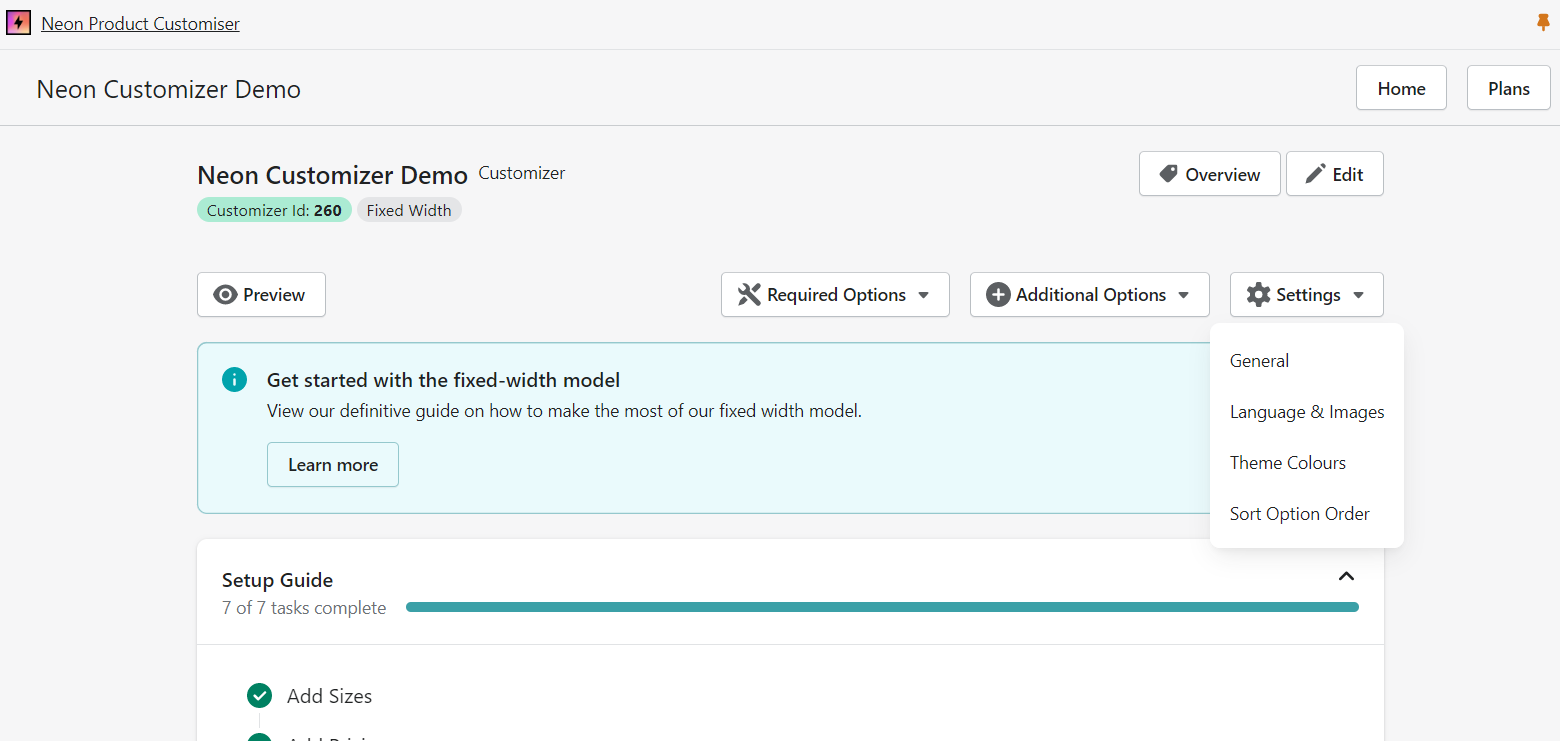
Task: Click the orange pin icon
Action: [x=1543, y=23]
